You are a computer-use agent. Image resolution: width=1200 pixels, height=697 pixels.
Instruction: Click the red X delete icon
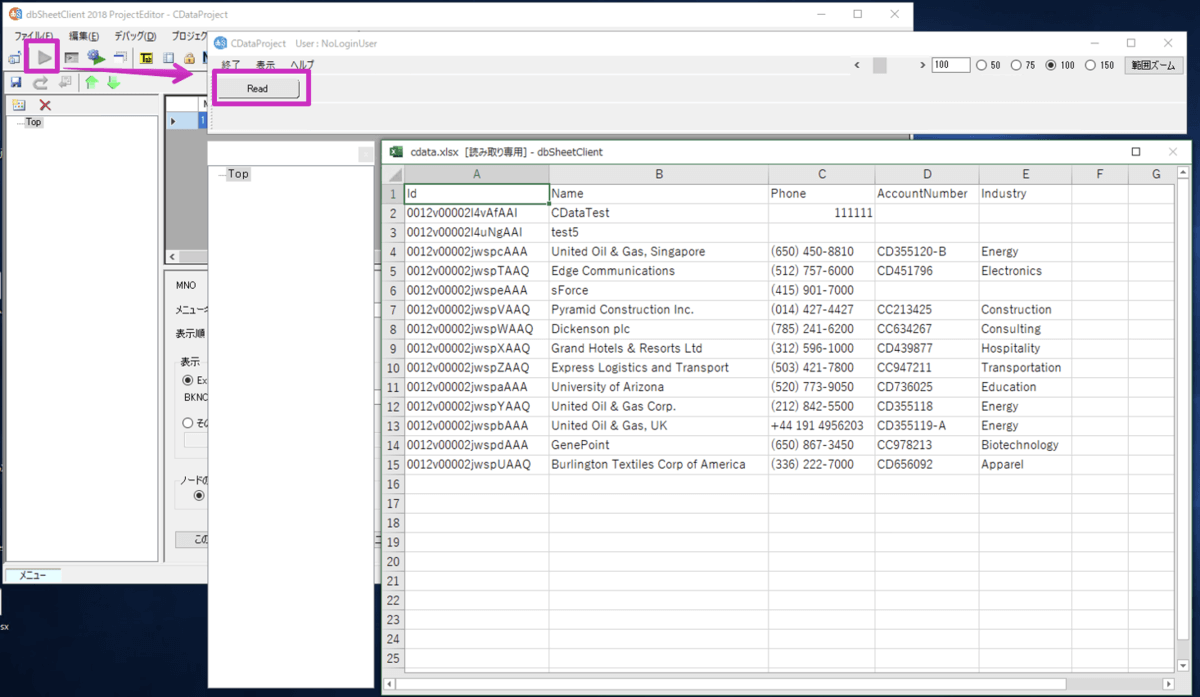45,105
